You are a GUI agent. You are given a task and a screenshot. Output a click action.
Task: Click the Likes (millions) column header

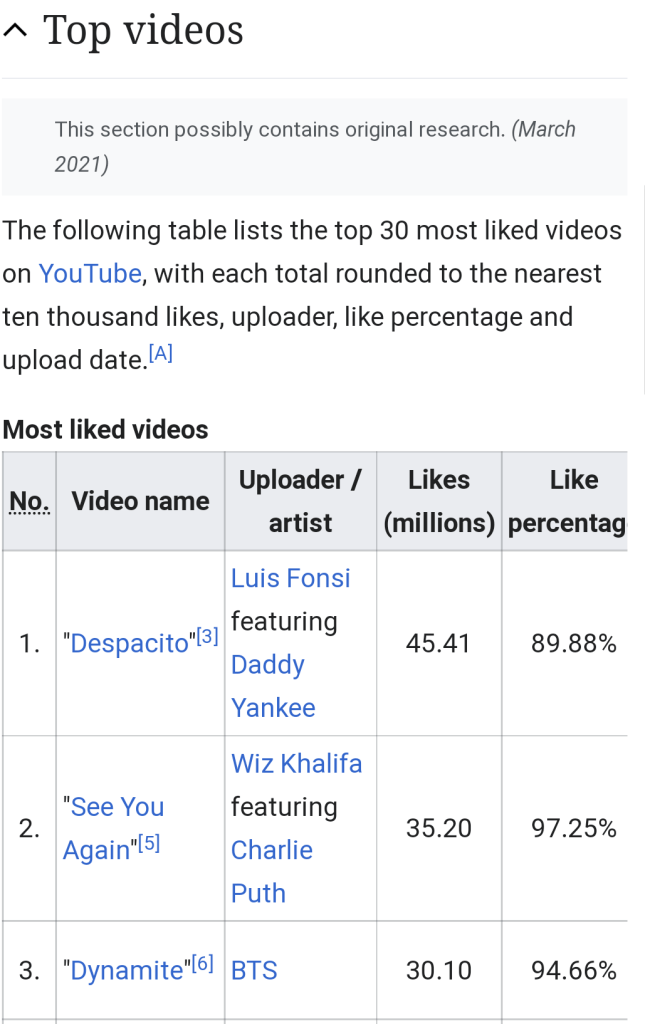tap(439, 501)
